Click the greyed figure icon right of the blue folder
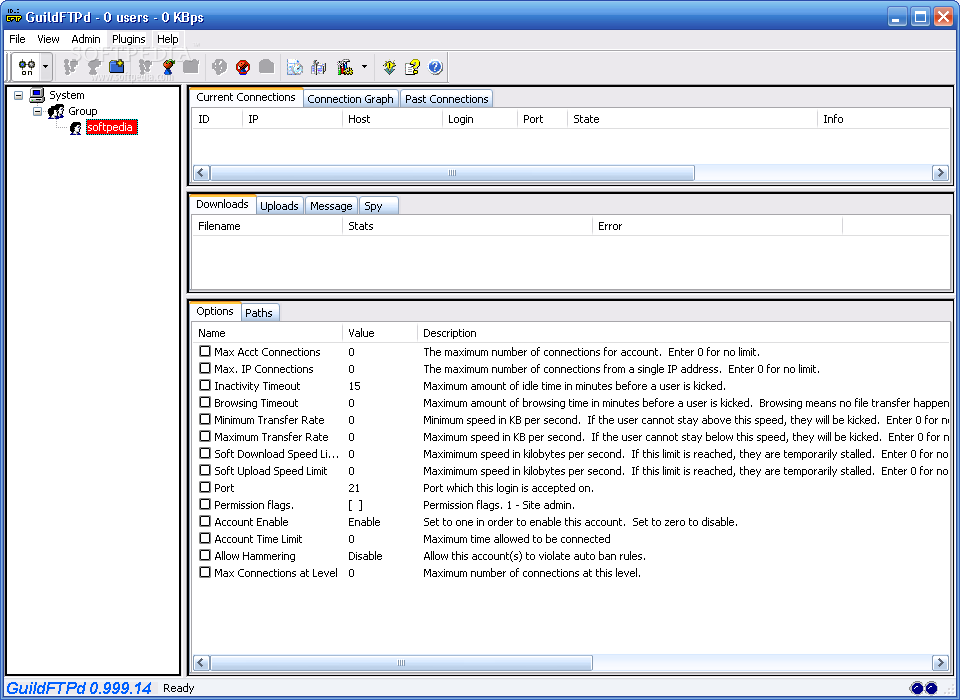This screenshot has height=700, width=960. coord(144,67)
